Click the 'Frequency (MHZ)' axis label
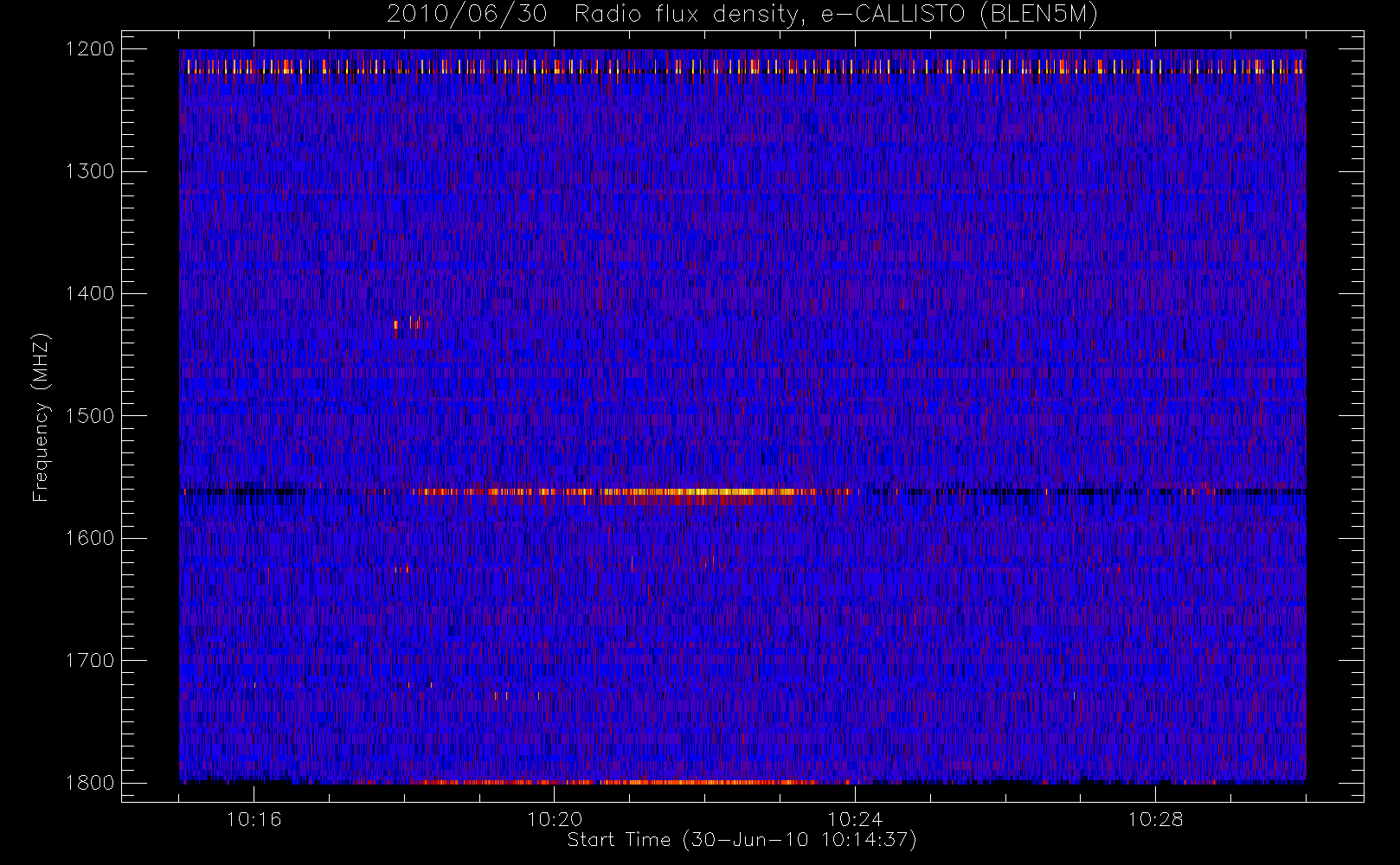This screenshot has height=865, width=1400. coord(41,417)
